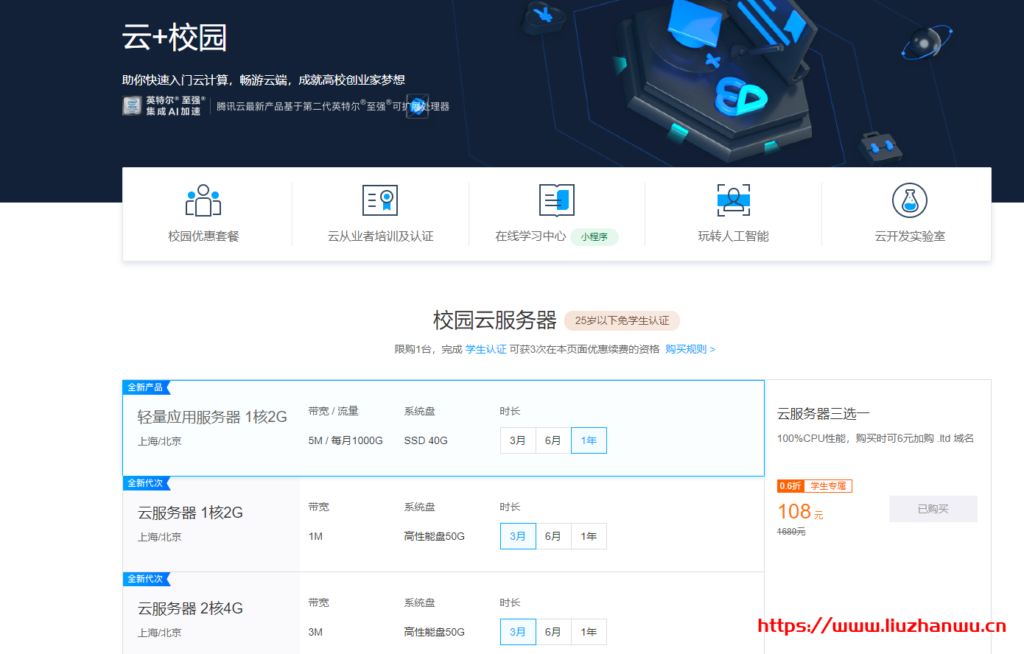Select 6月 duration for 云服务器 1核2G
This screenshot has height=654, width=1024.
point(553,536)
